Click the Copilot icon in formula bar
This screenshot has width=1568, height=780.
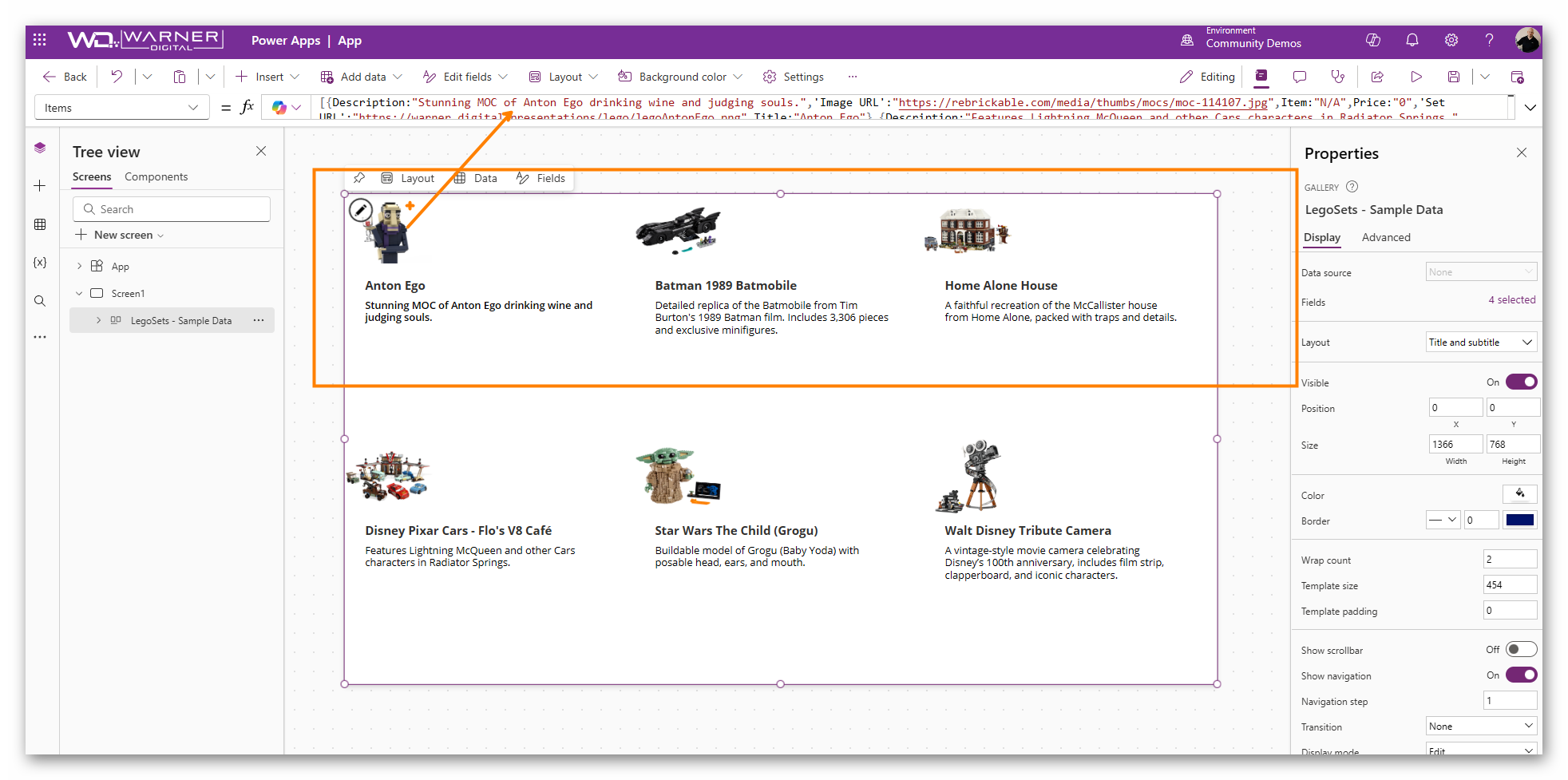(x=279, y=107)
